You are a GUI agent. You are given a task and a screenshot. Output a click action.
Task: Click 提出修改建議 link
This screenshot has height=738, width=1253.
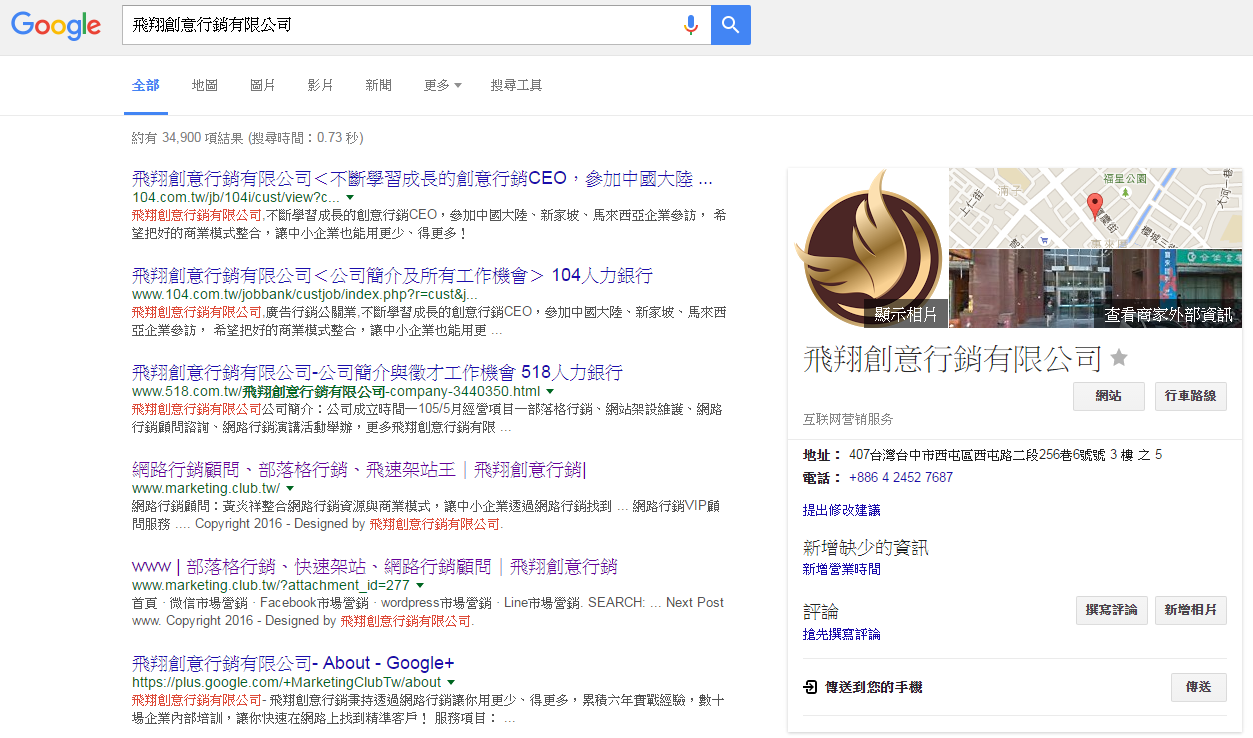point(842,510)
